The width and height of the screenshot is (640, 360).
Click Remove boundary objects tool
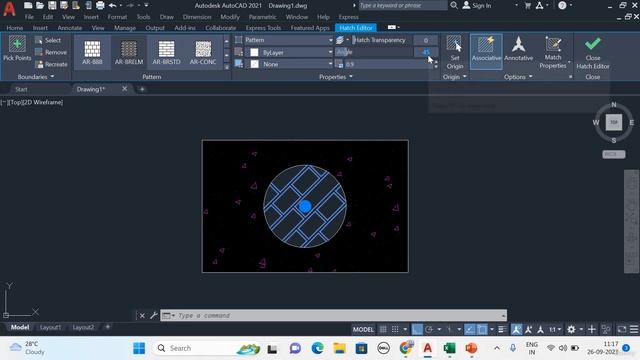point(51,52)
